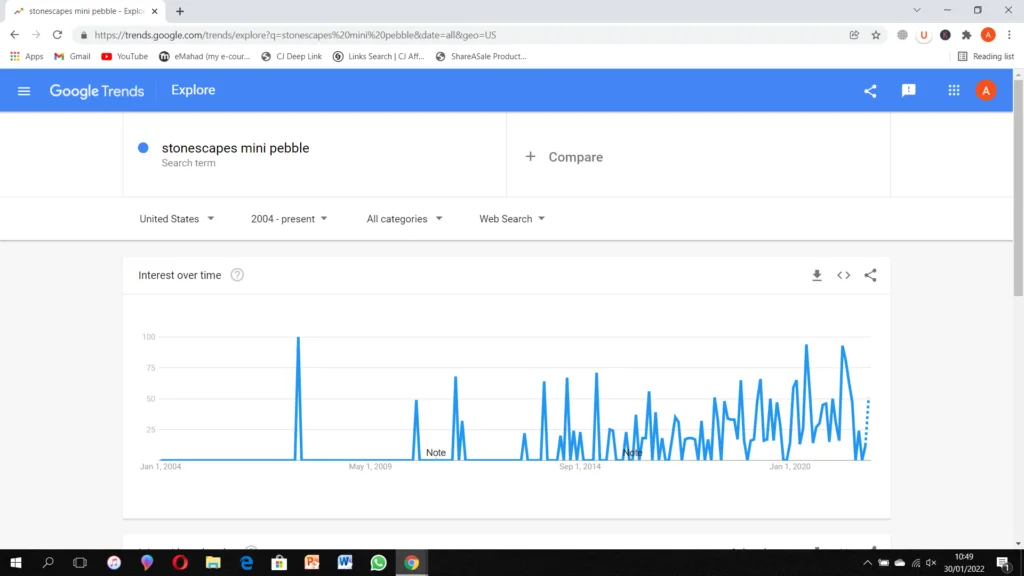Open the Links Search CJ bookmark
This screenshot has width=1024, height=576.
(x=379, y=56)
